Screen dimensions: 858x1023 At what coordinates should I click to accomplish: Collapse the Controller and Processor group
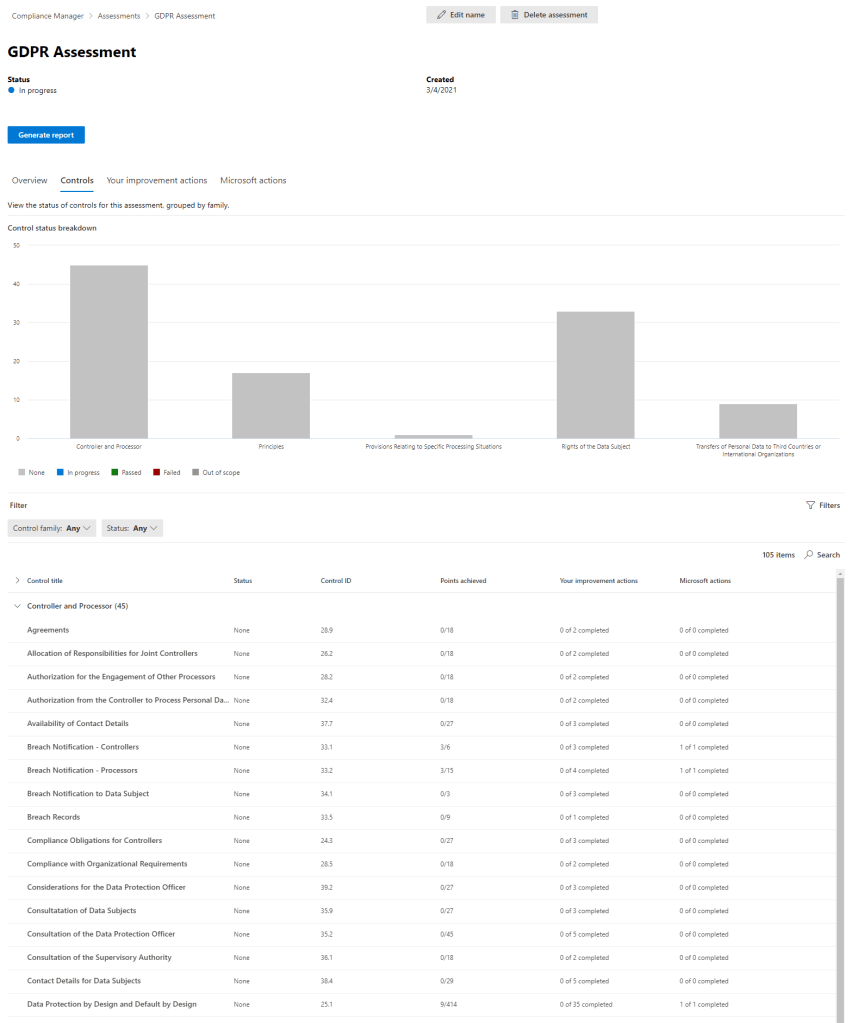(x=17, y=606)
